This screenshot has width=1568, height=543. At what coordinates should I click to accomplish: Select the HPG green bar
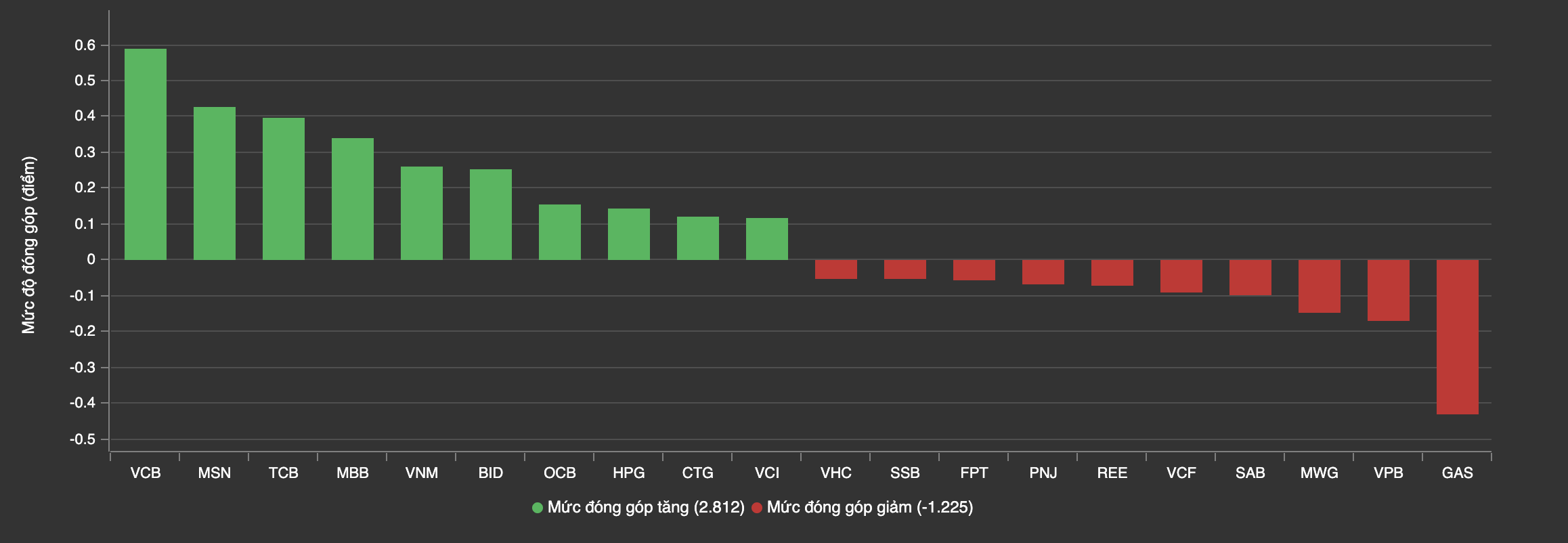tap(629, 234)
